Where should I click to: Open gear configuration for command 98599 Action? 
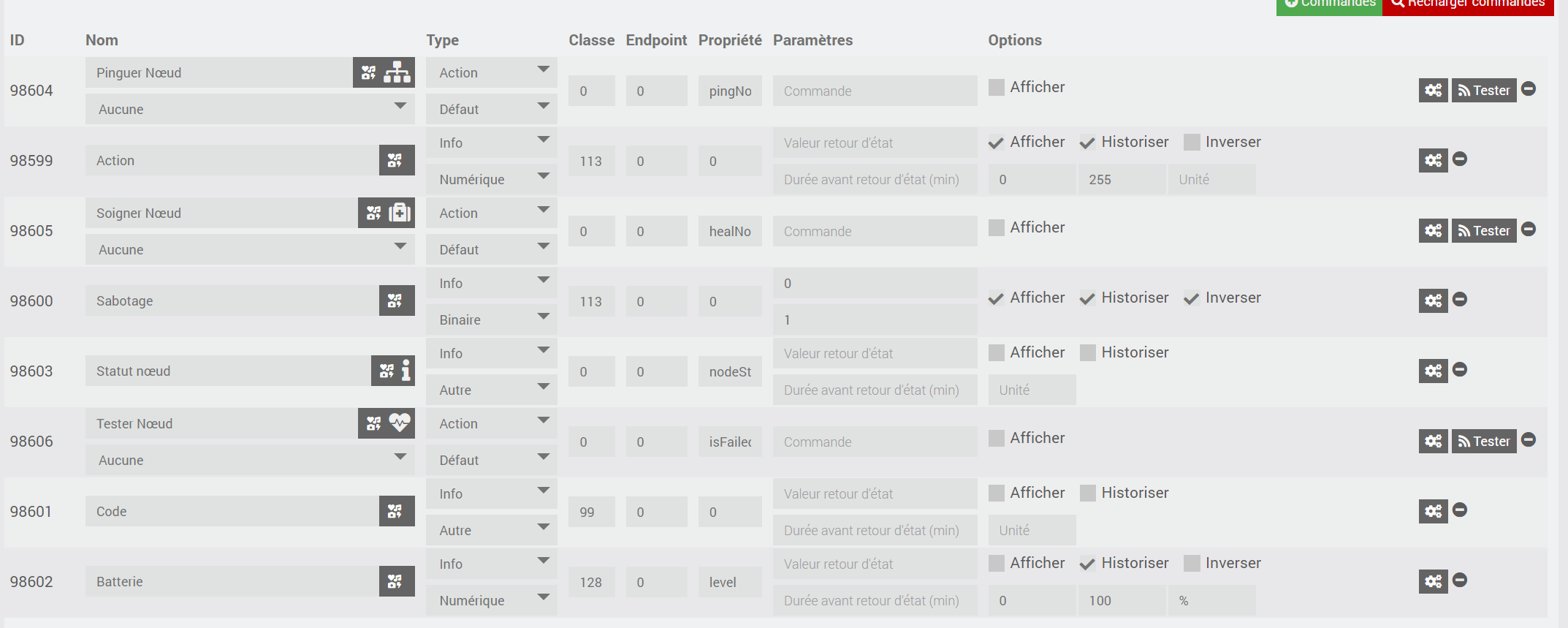(1433, 160)
